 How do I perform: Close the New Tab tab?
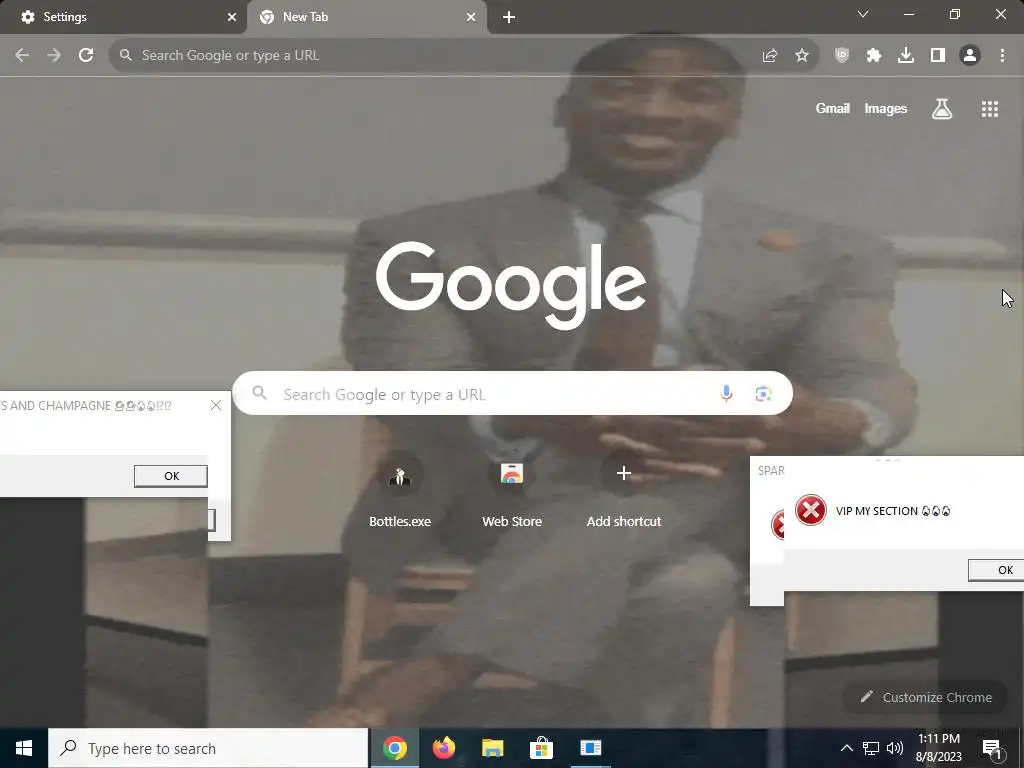click(x=471, y=17)
